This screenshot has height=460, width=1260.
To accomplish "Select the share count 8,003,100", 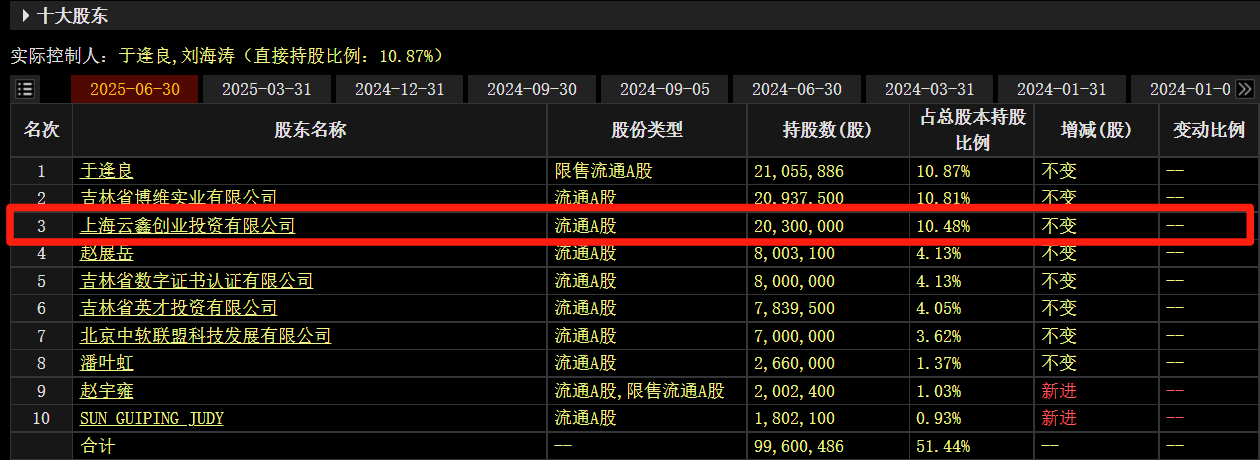I will 794,254.
